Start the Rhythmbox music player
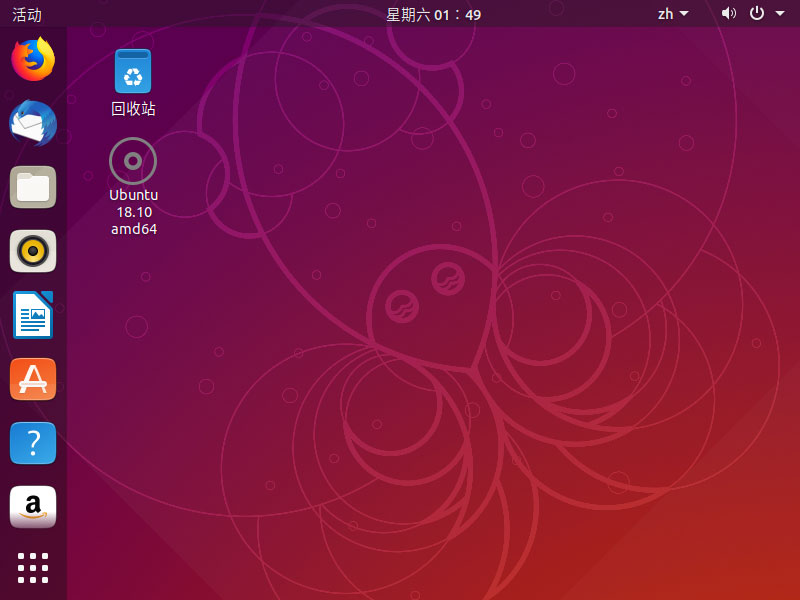This screenshot has height=600, width=800. pos(33,251)
